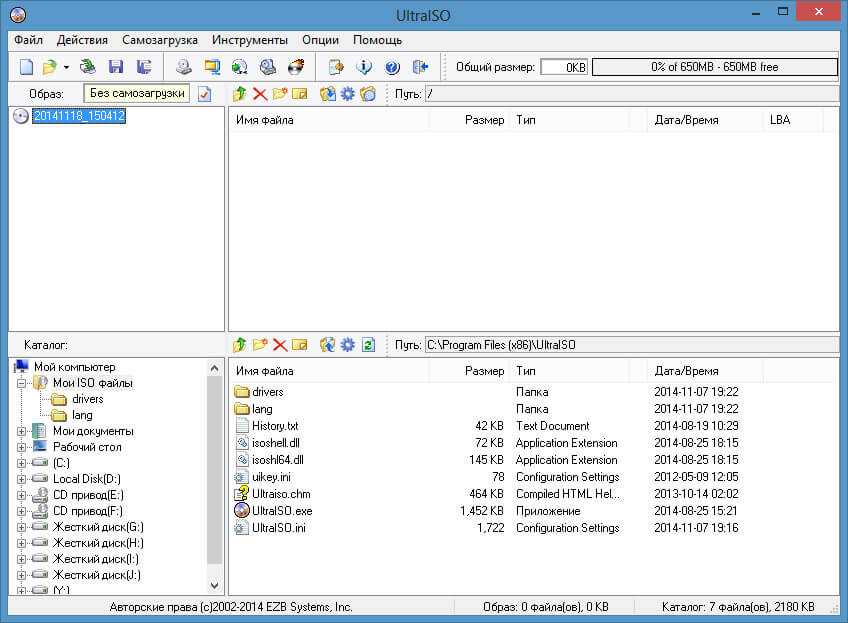Click the blue question mark Help icon
Viewport: 848px width, 623px height.
(392, 67)
